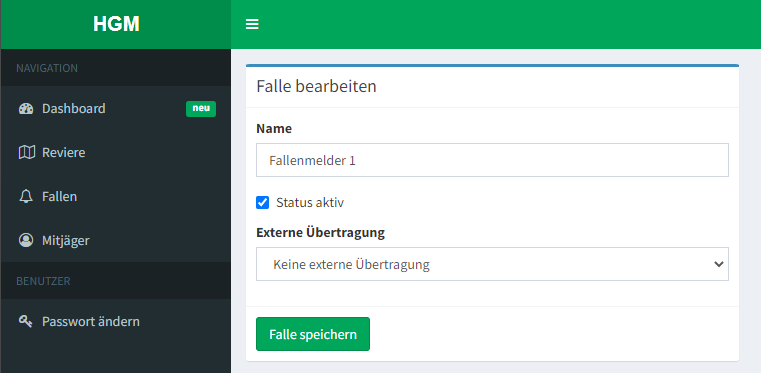This screenshot has height=373, width=761.
Task: Click the Fallen bell icon
Action: click(x=26, y=196)
